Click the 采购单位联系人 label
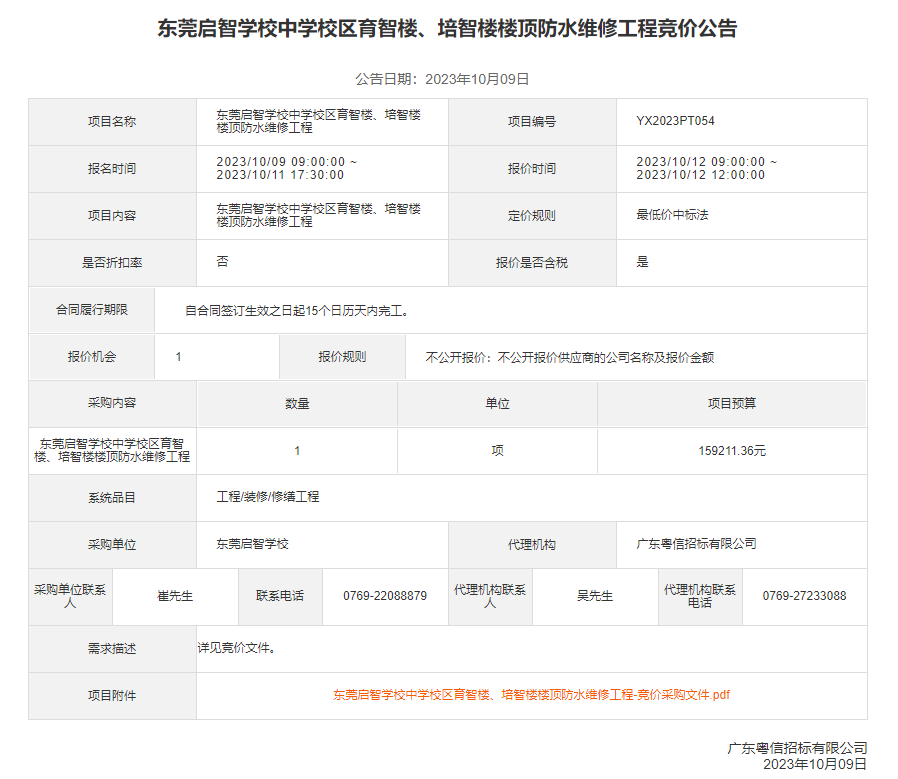The image size is (898, 779). (70, 596)
